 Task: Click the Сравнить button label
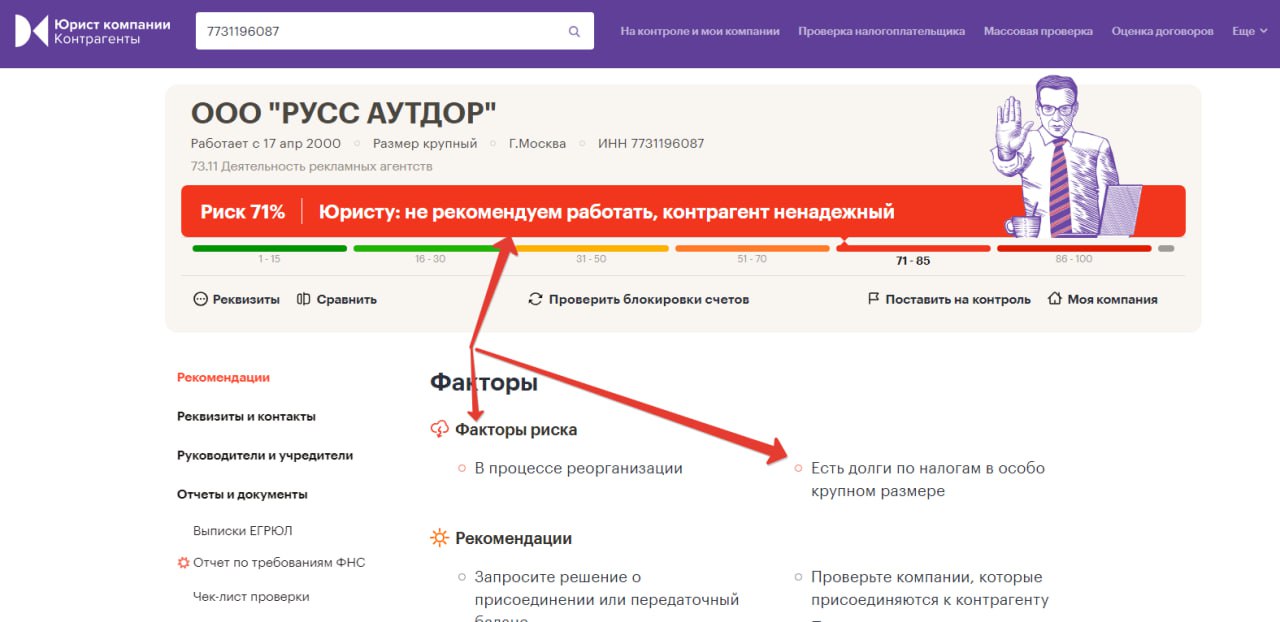pos(346,299)
